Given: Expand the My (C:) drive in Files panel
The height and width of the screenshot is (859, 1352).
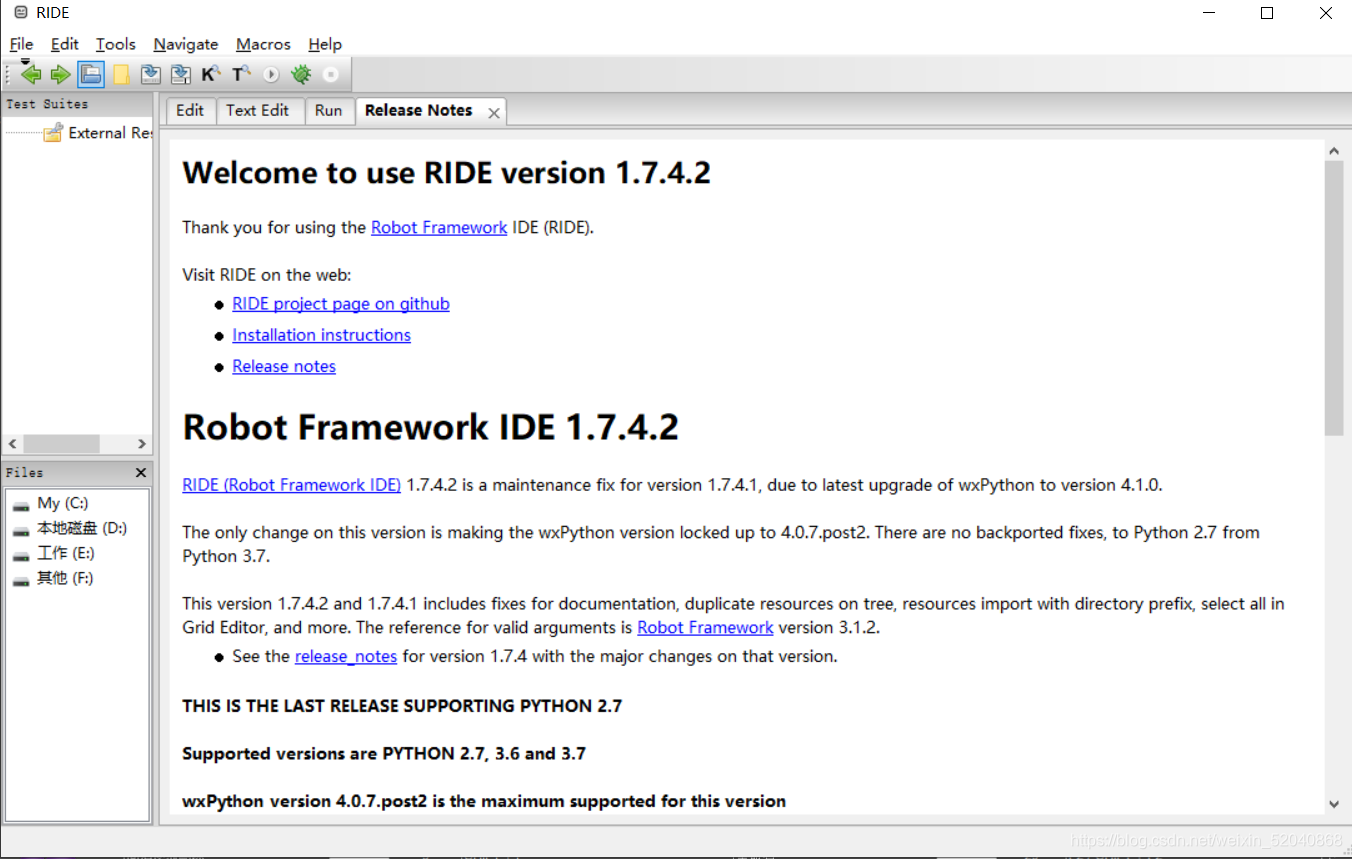Looking at the screenshot, I should pos(62,503).
